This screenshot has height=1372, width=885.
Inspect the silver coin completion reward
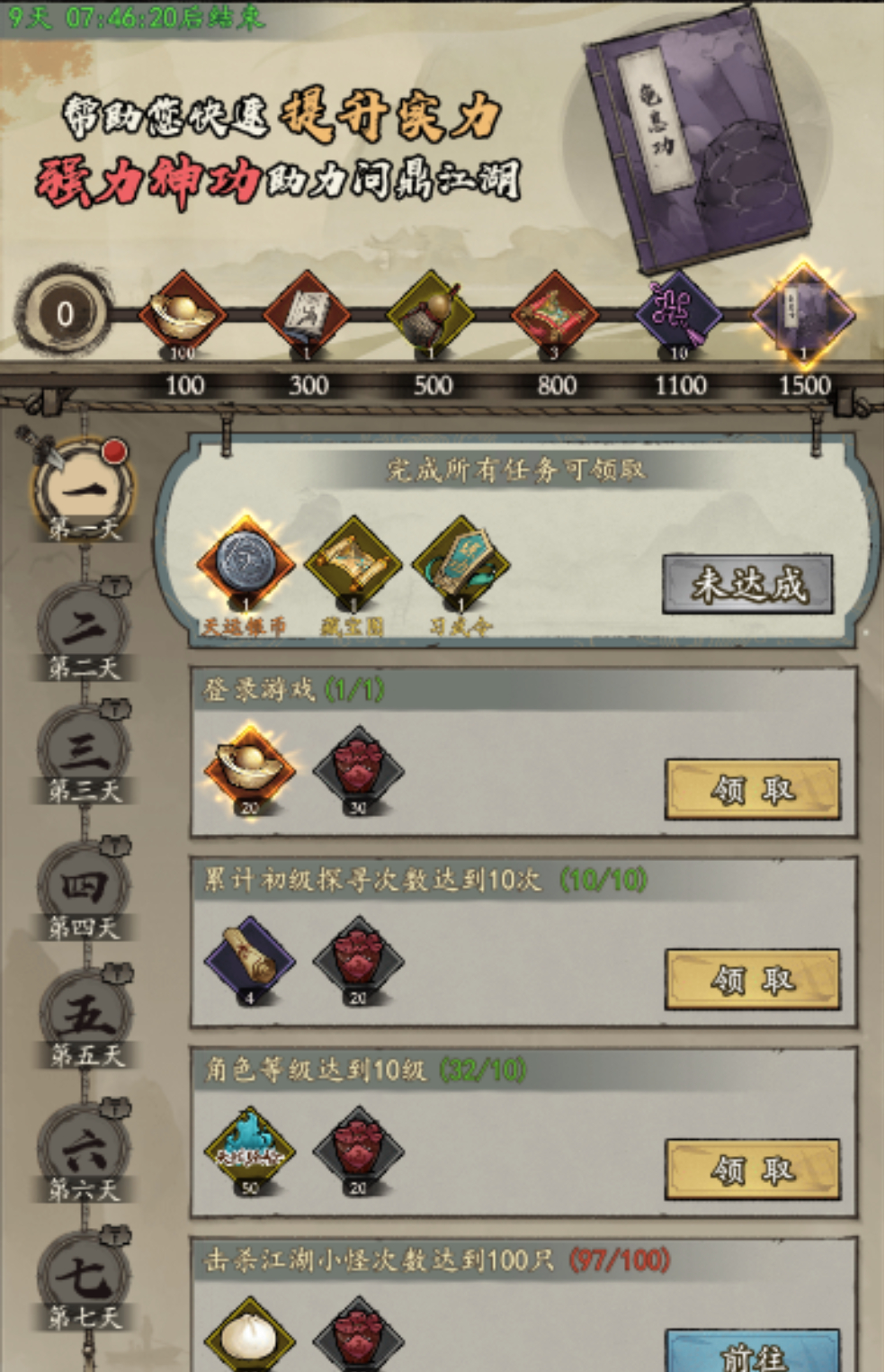click(x=246, y=566)
